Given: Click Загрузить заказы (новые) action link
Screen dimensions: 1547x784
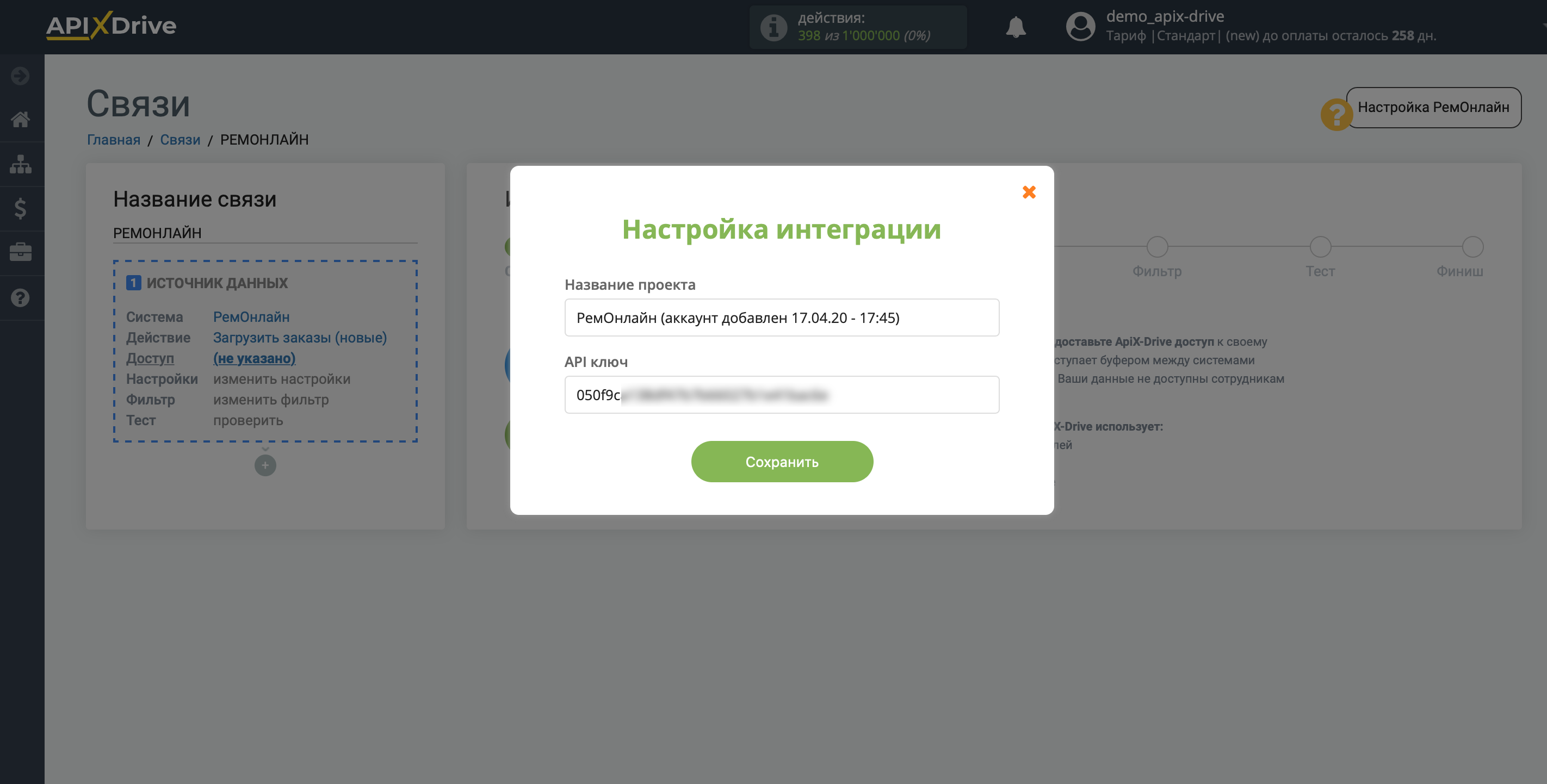Looking at the screenshot, I should click(300, 338).
